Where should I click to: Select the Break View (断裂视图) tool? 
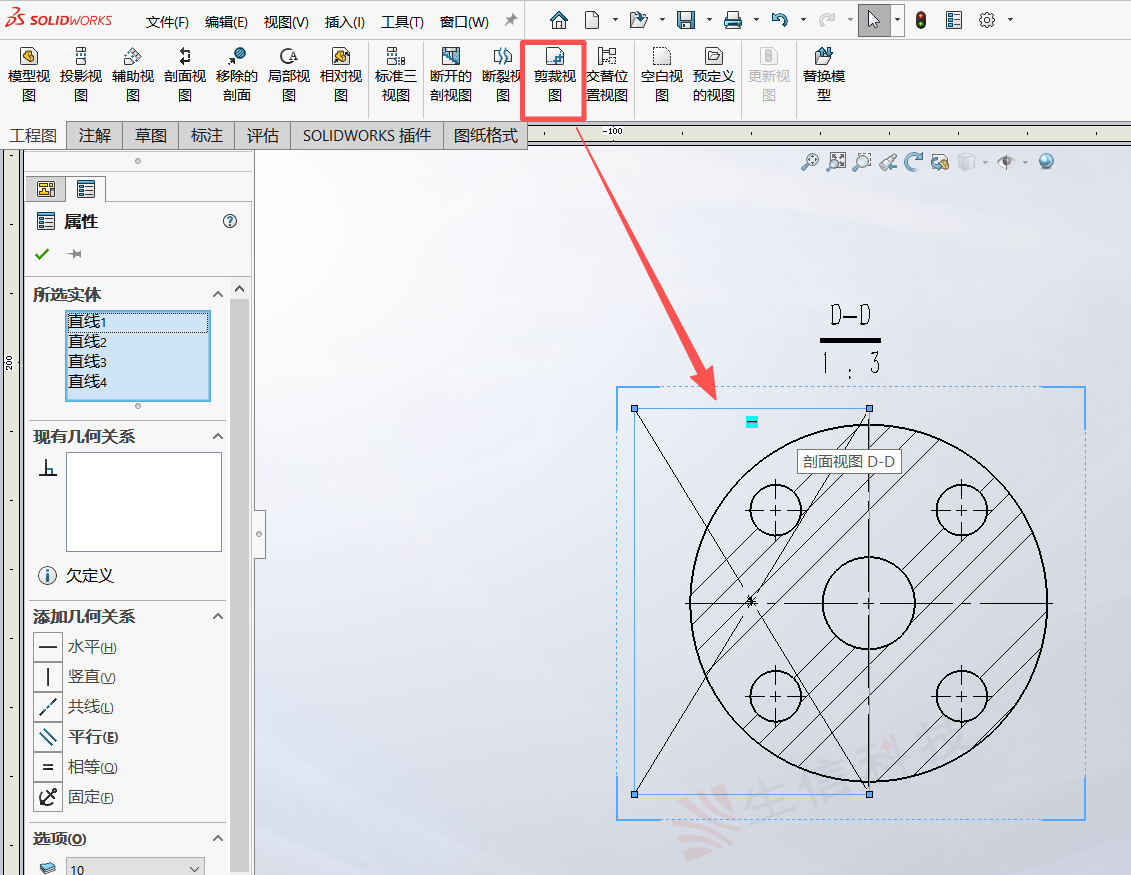502,75
